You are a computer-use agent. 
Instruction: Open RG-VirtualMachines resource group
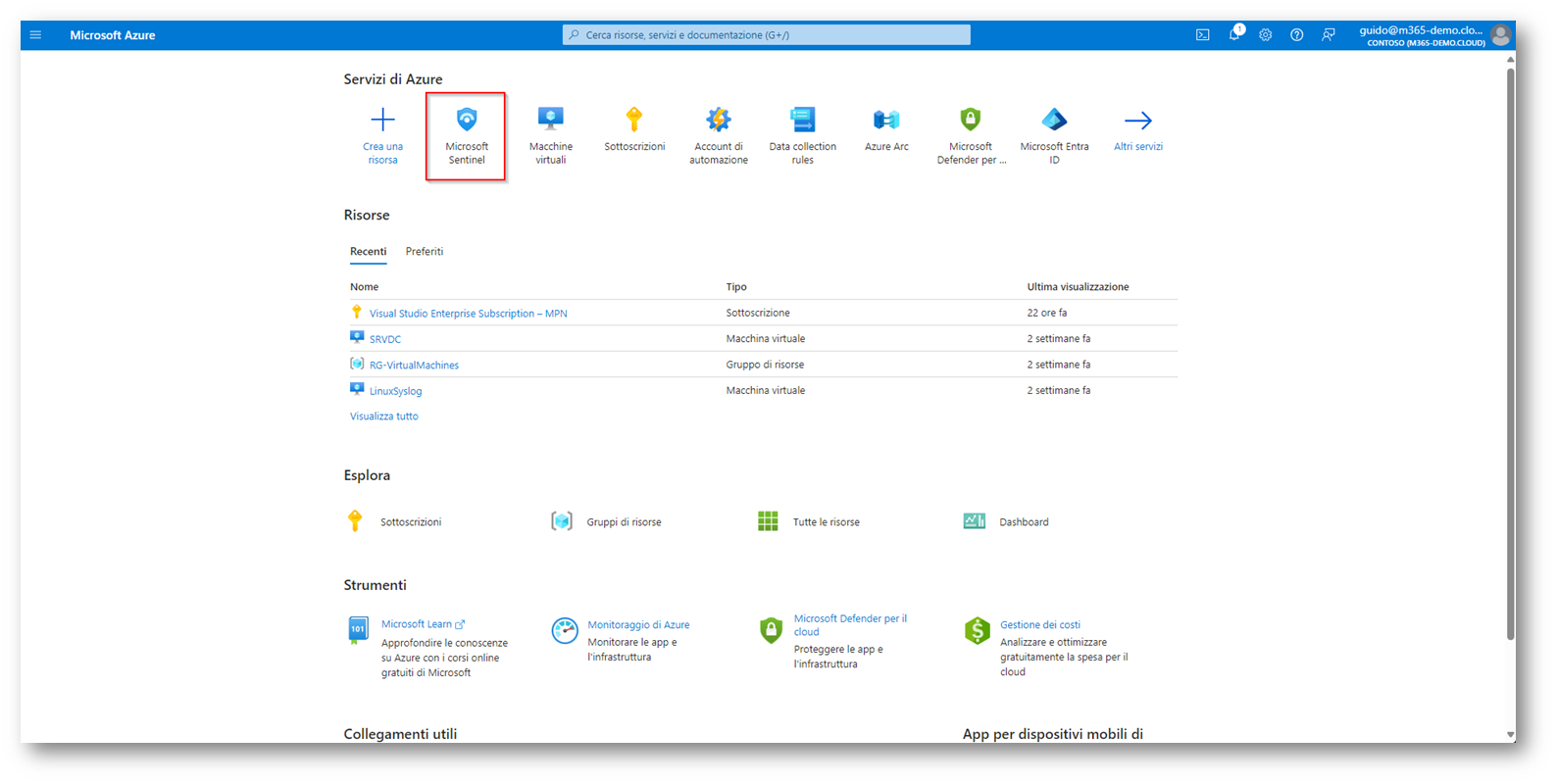click(x=414, y=365)
